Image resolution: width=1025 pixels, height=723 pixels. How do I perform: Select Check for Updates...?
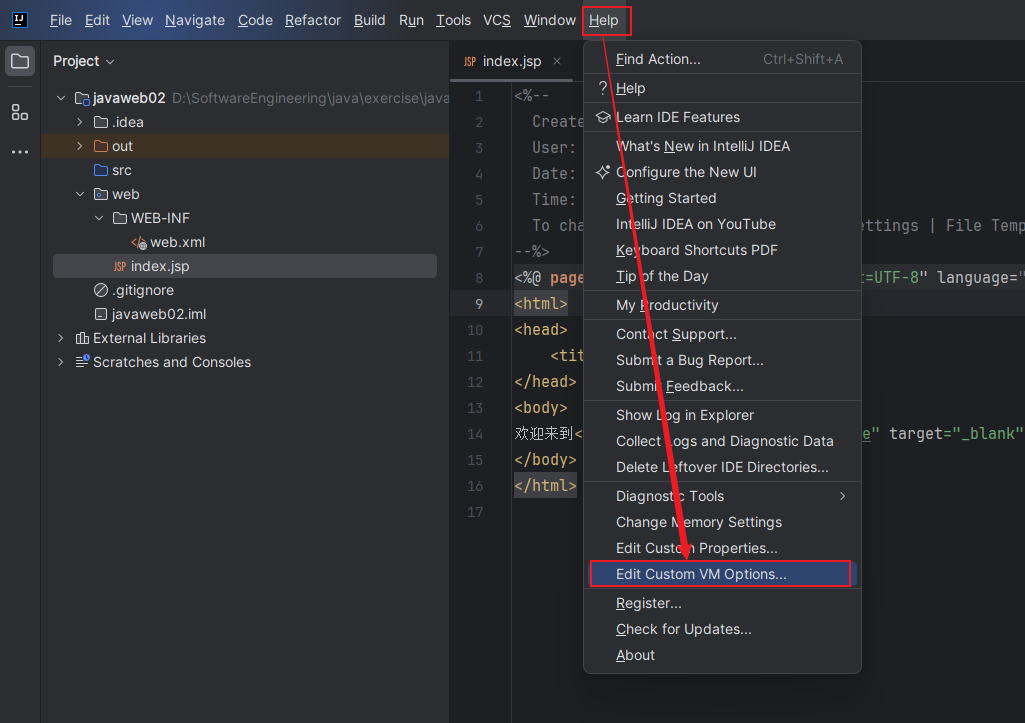click(722, 630)
